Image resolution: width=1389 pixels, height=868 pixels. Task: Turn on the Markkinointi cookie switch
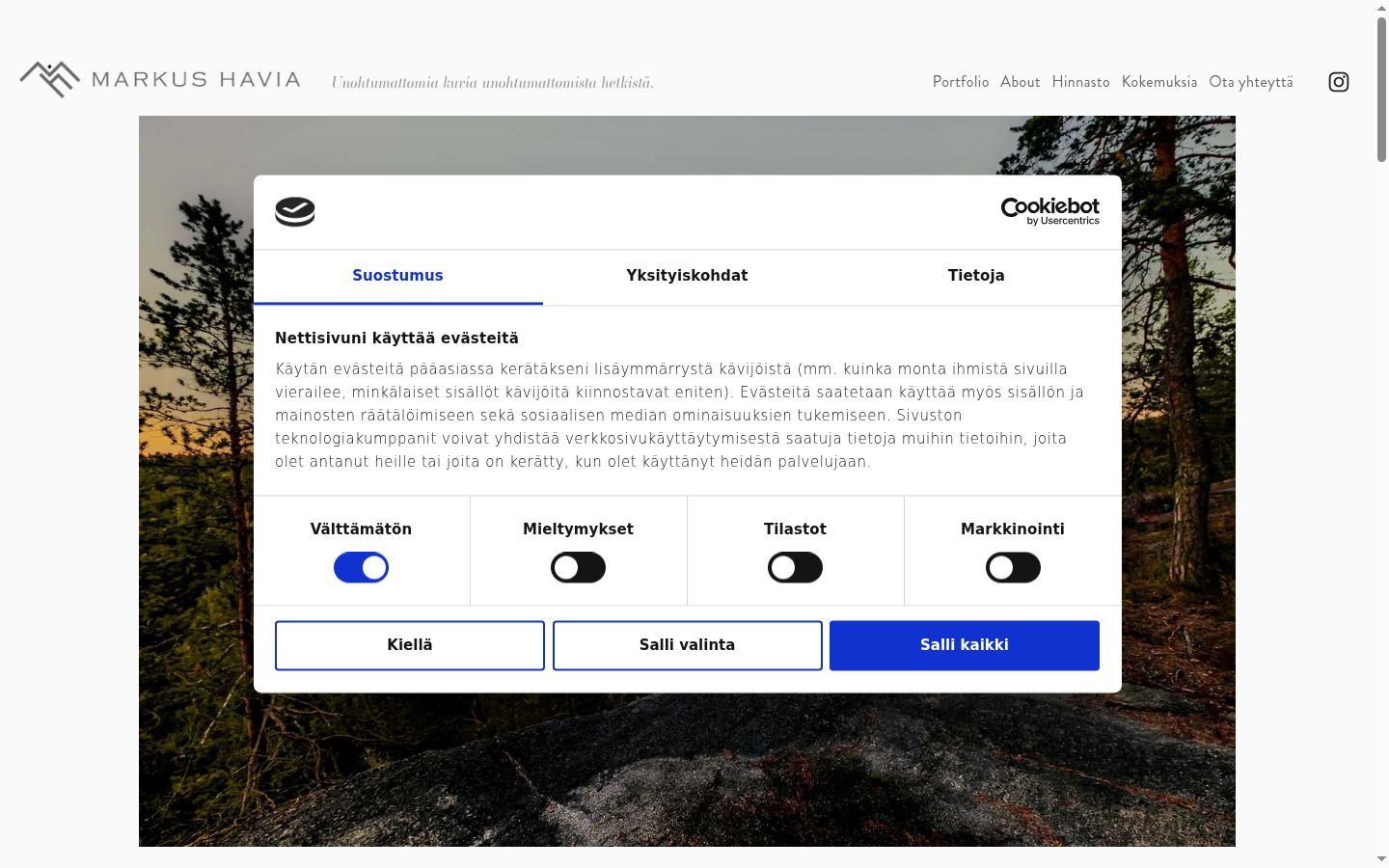pyautogui.click(x=1013, y=567)
